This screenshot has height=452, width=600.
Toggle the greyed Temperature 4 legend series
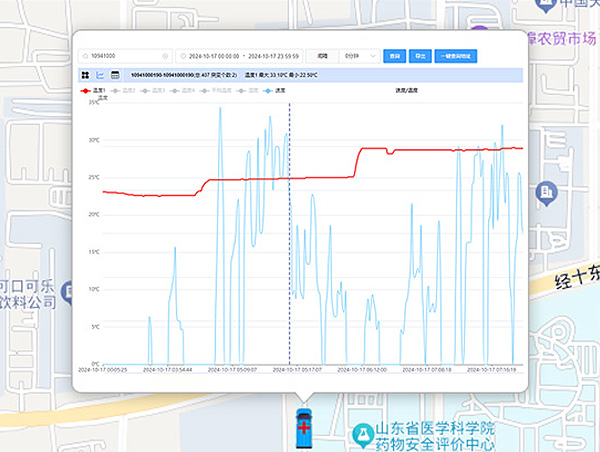click(x=183, y=91)
